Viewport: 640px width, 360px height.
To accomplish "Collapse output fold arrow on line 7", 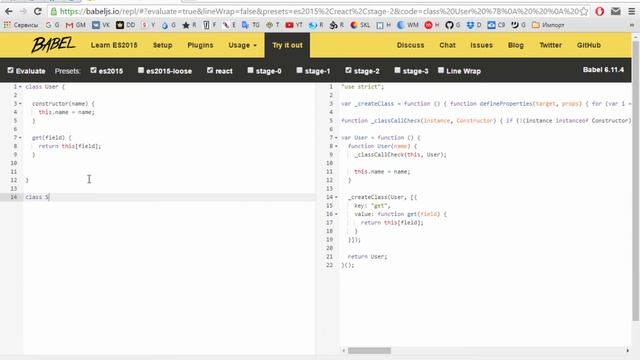I will 336,138.
